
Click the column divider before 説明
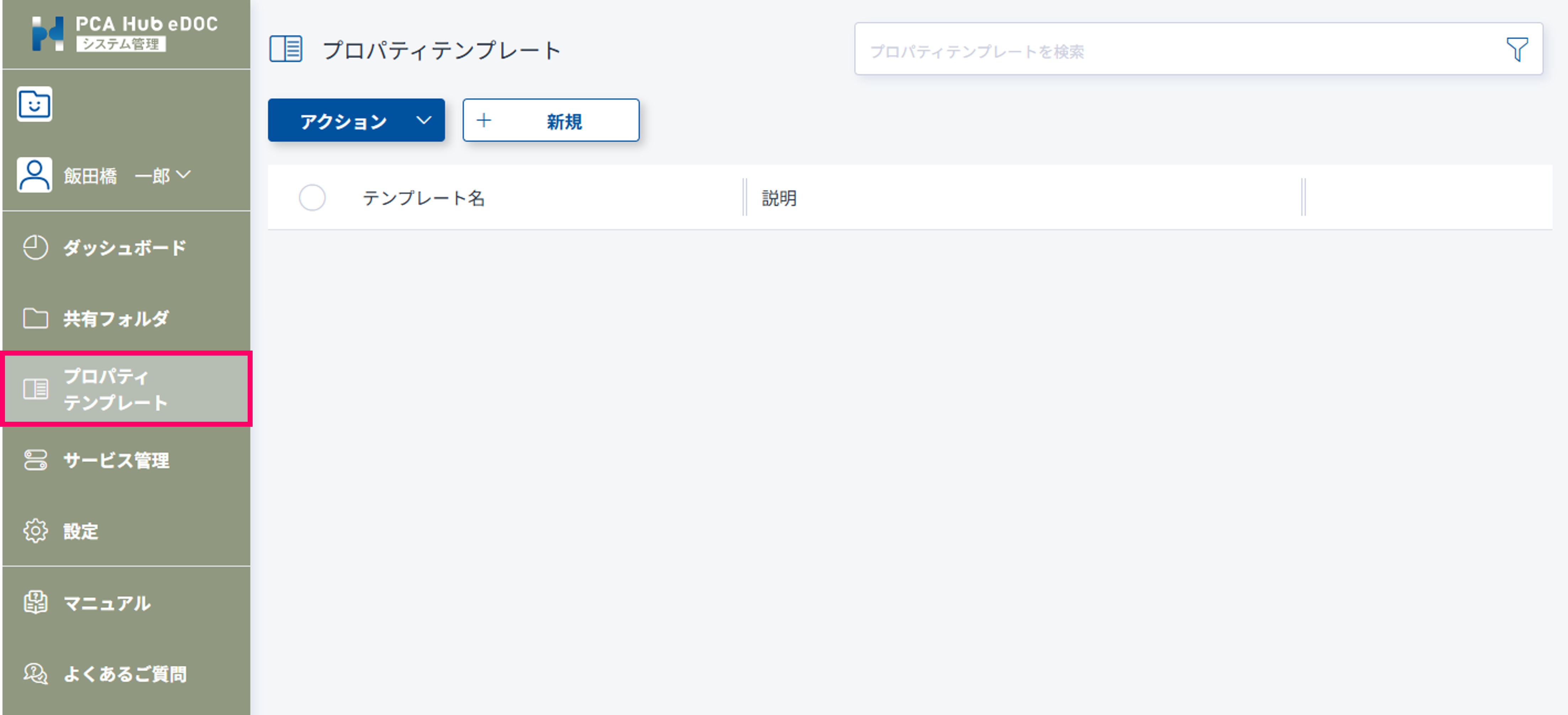[744, 197]
